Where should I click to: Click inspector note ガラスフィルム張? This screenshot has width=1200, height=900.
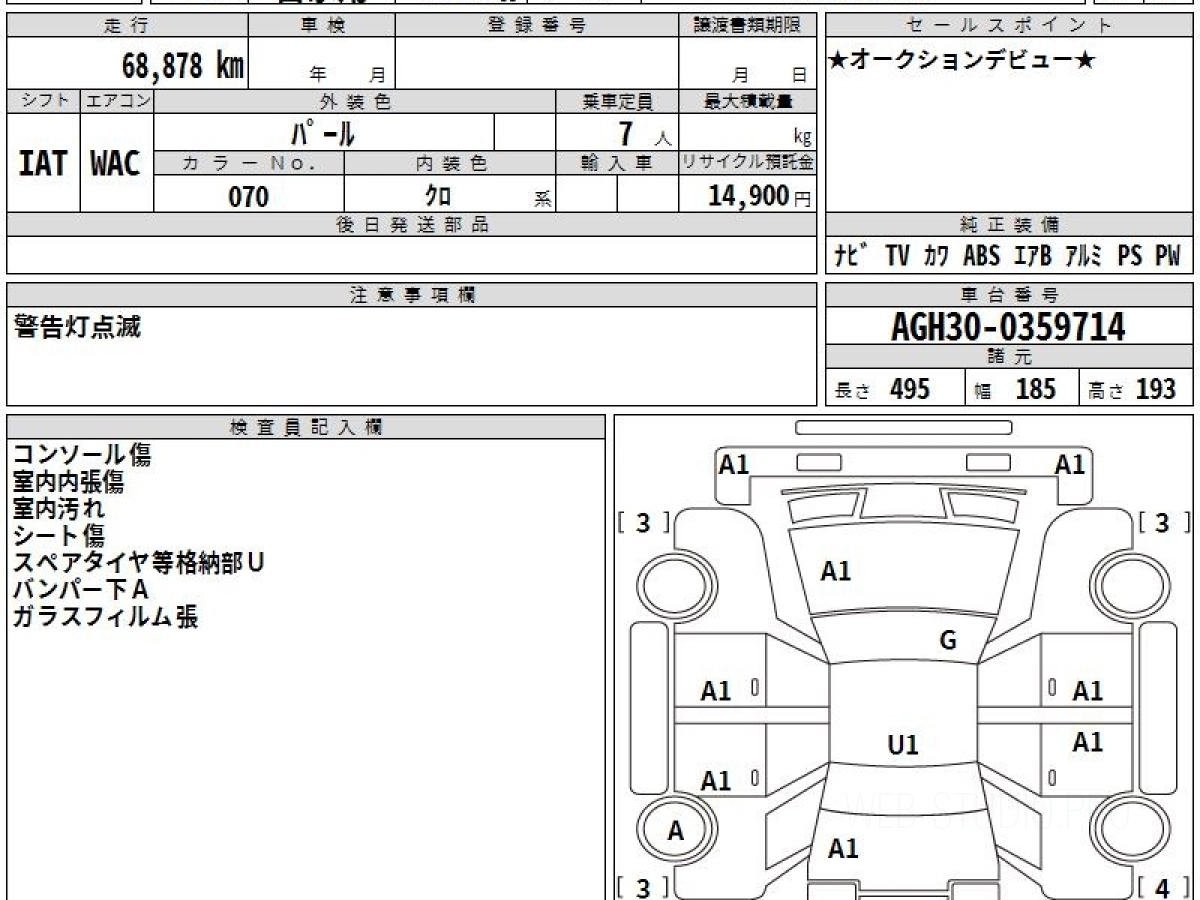pos(105,617)
